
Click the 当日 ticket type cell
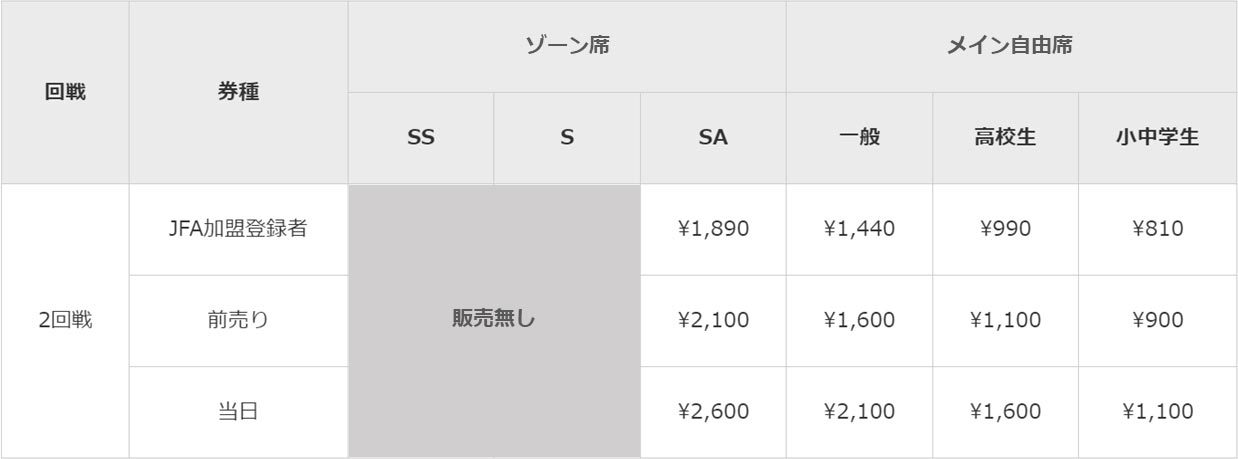pyautogui.click(x=239, y=412)
